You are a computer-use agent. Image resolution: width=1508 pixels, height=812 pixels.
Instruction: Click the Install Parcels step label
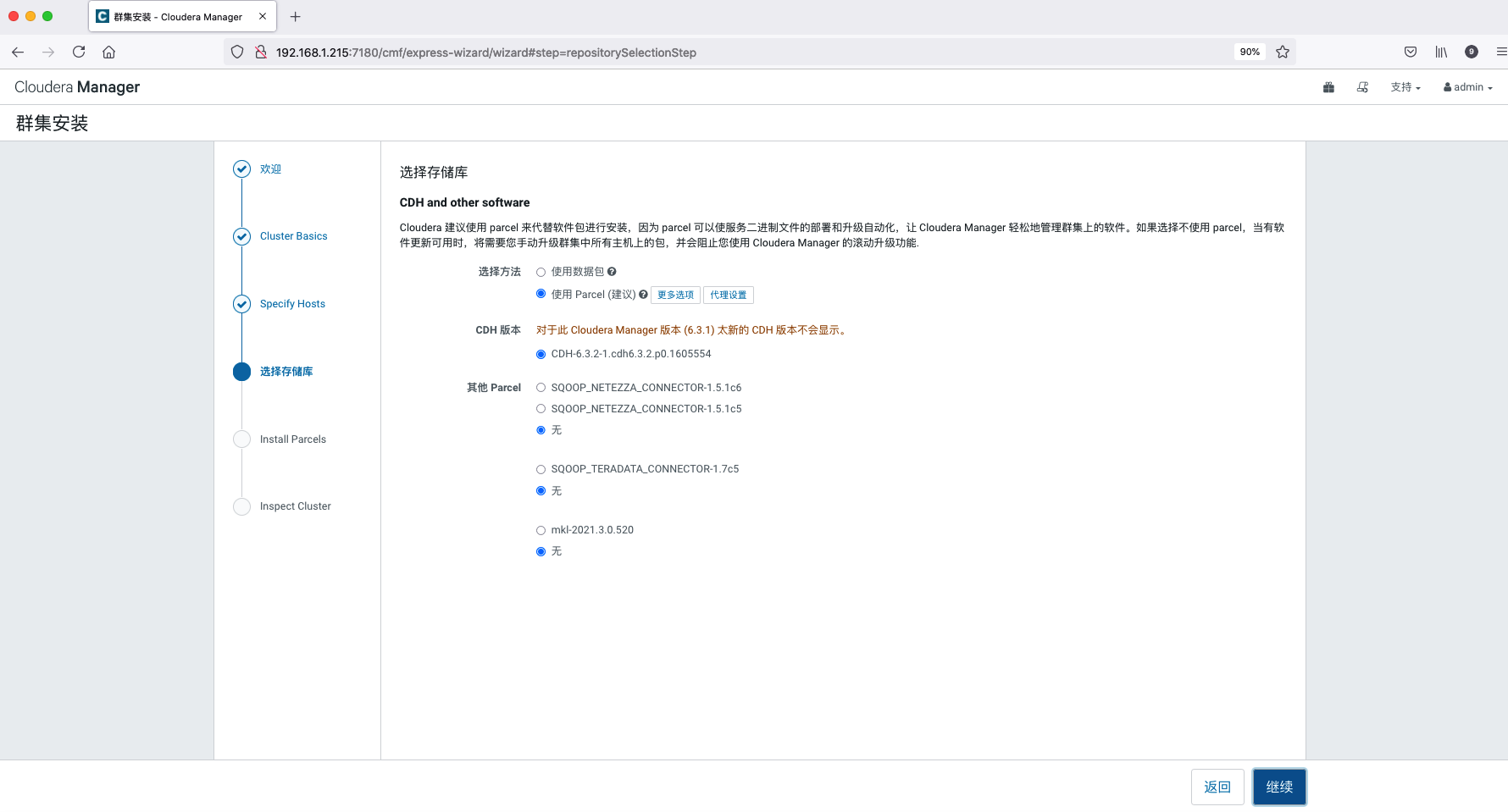pyautogui.click(x=293, y=439)
